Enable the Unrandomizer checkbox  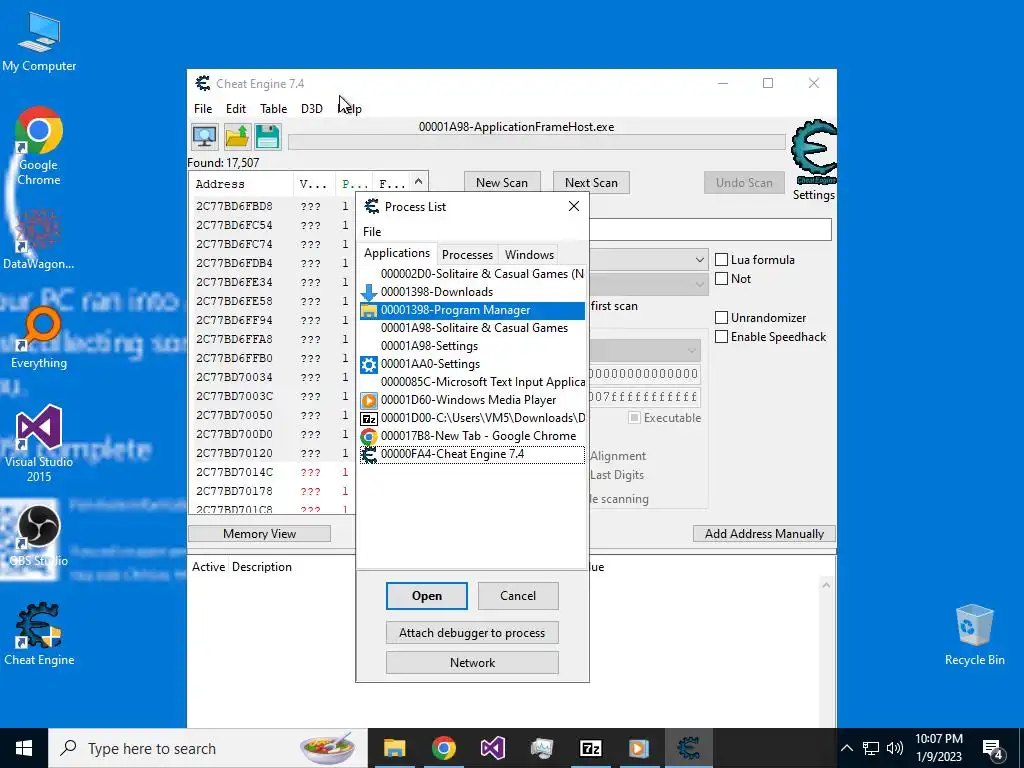pyautogui.click(x=722, y=318)
